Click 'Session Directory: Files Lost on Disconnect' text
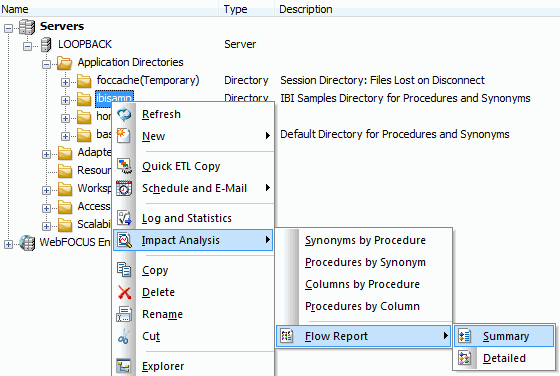Viewport: 560px width, 376px height. click(x=382, y=80)
